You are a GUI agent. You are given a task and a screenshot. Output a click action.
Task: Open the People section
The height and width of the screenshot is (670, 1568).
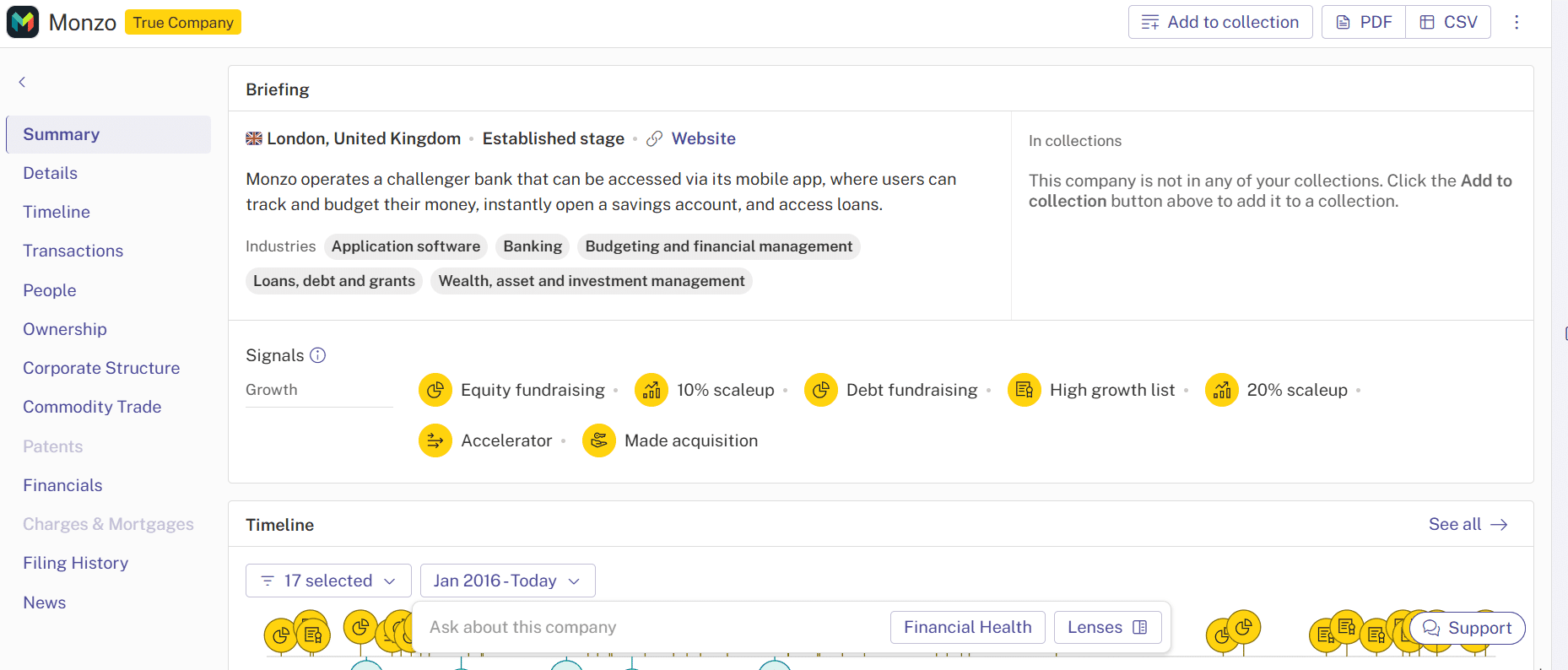(50, 290)
